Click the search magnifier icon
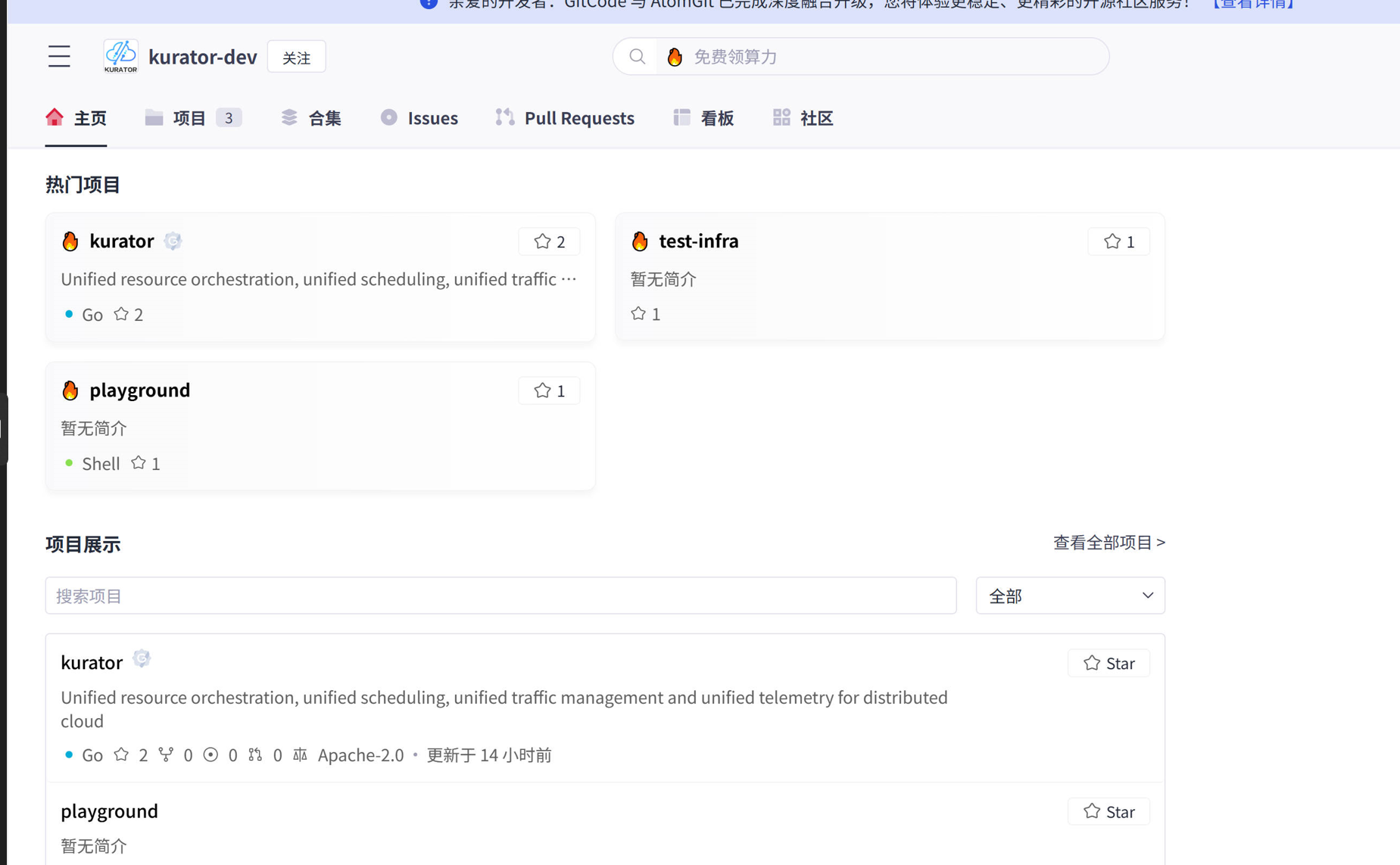 coord(637,56)
